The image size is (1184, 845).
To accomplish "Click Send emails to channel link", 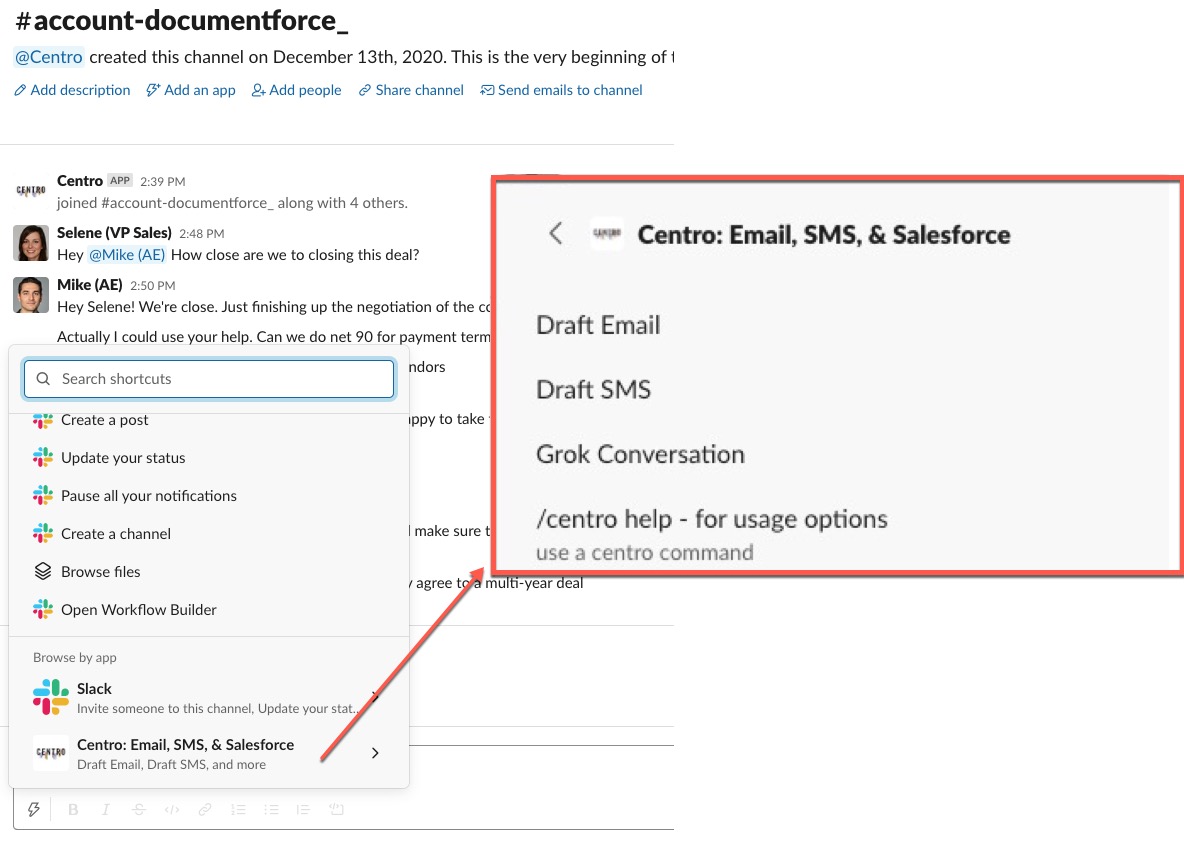I will click(x=562, y=90).
